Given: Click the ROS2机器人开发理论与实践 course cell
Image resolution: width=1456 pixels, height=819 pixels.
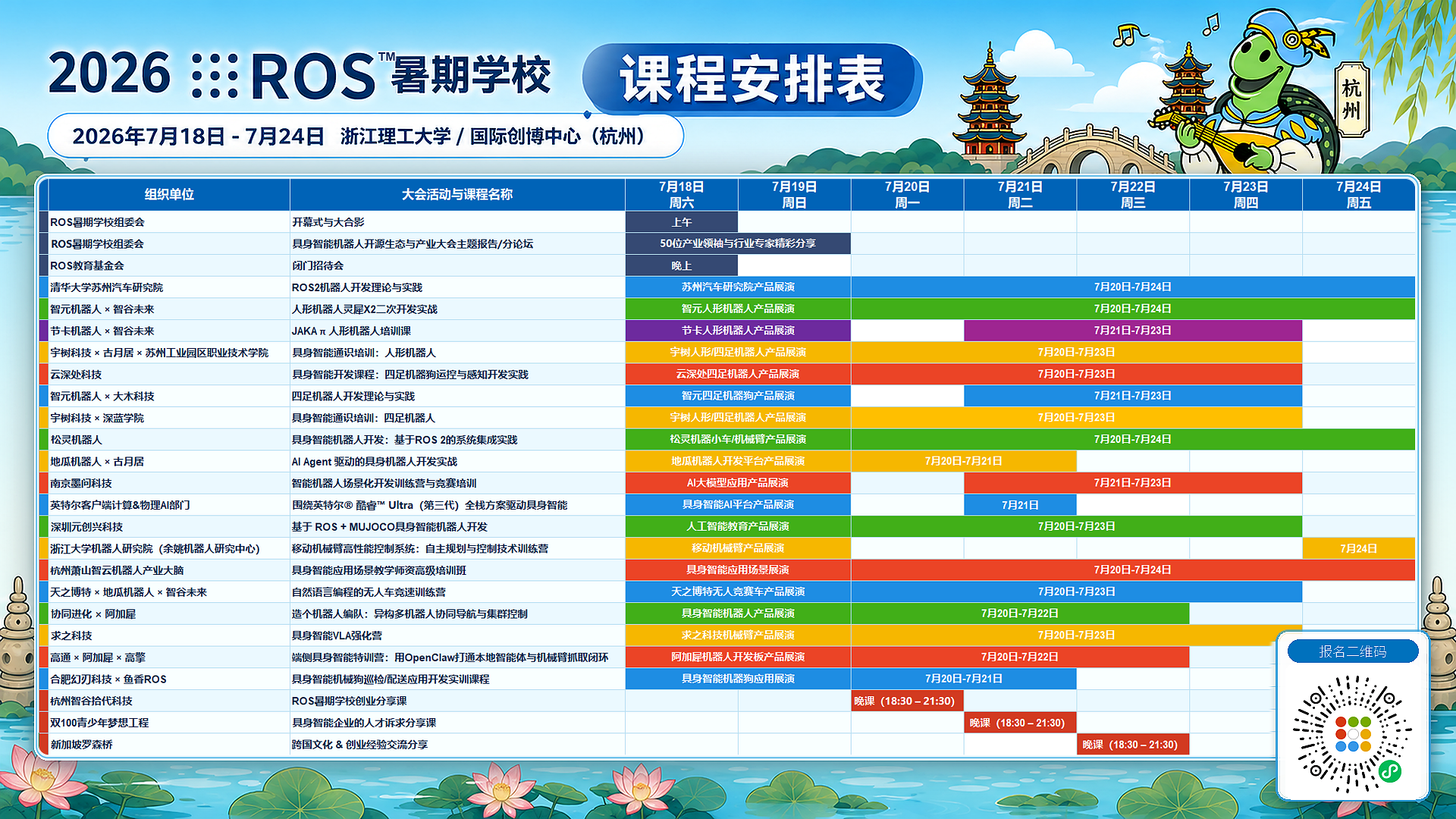Looking at the screenshot, I should tap(457, 287).
